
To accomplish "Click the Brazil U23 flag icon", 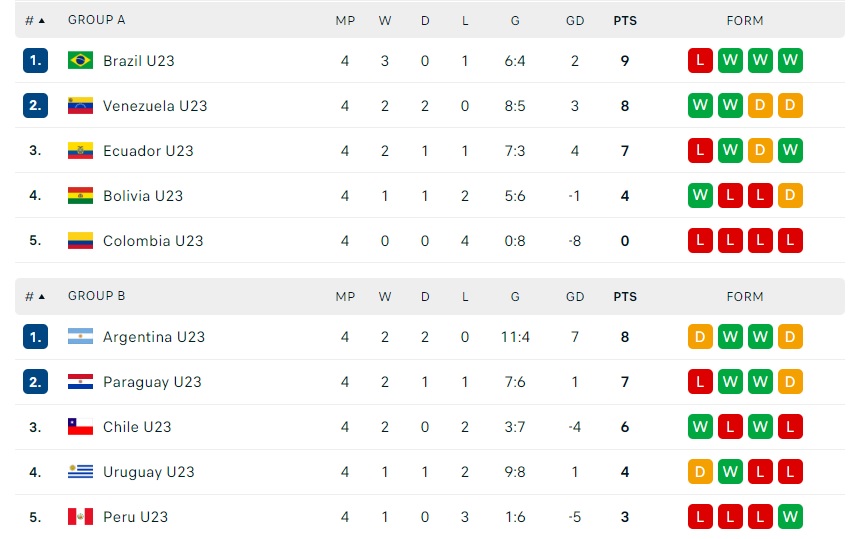I will tap(80, 60).
